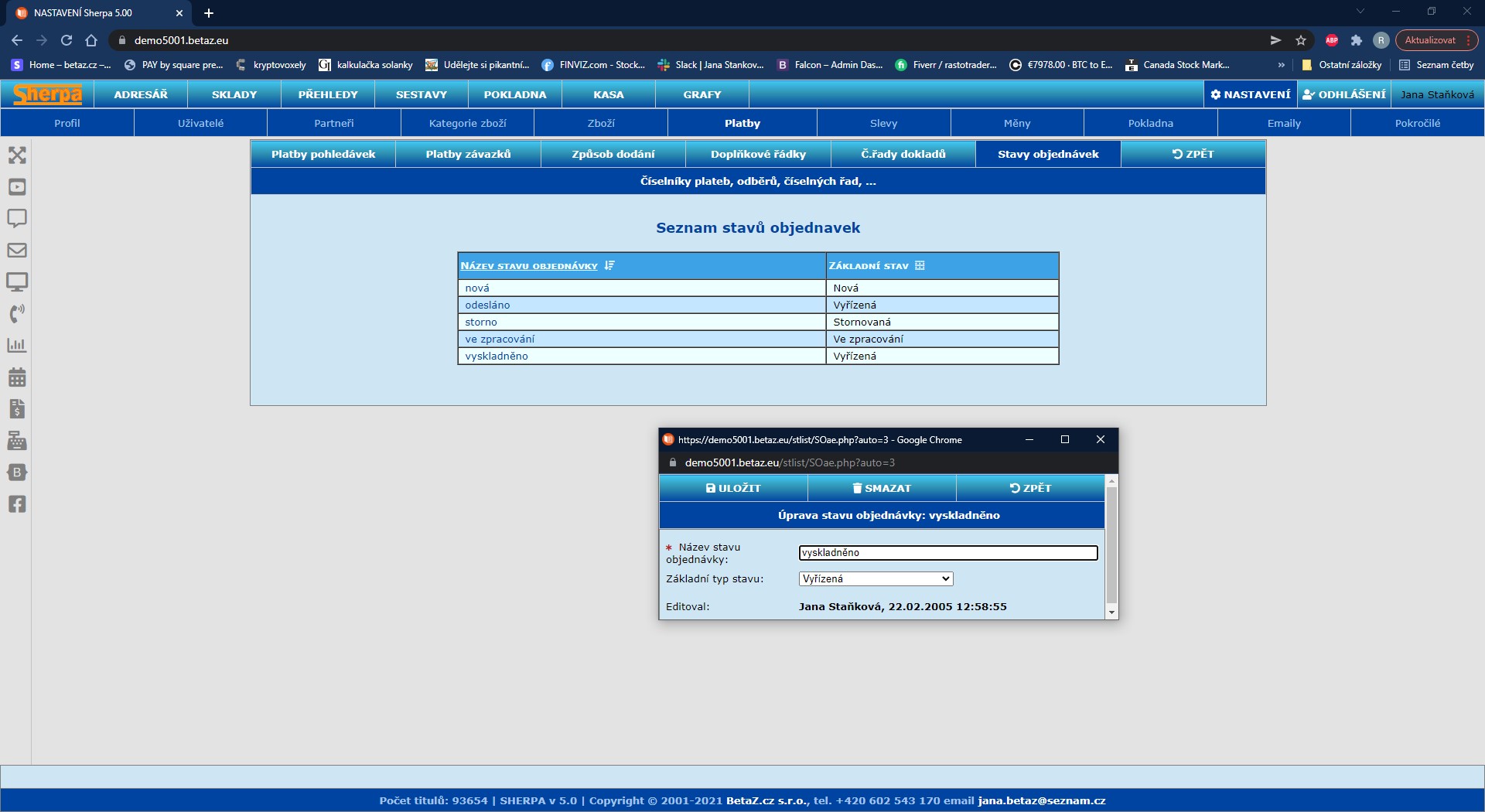The image size is (1485, 812).
Task: Switch to the Číselné řady dokladů tab
Action: (x=903, y=155)
